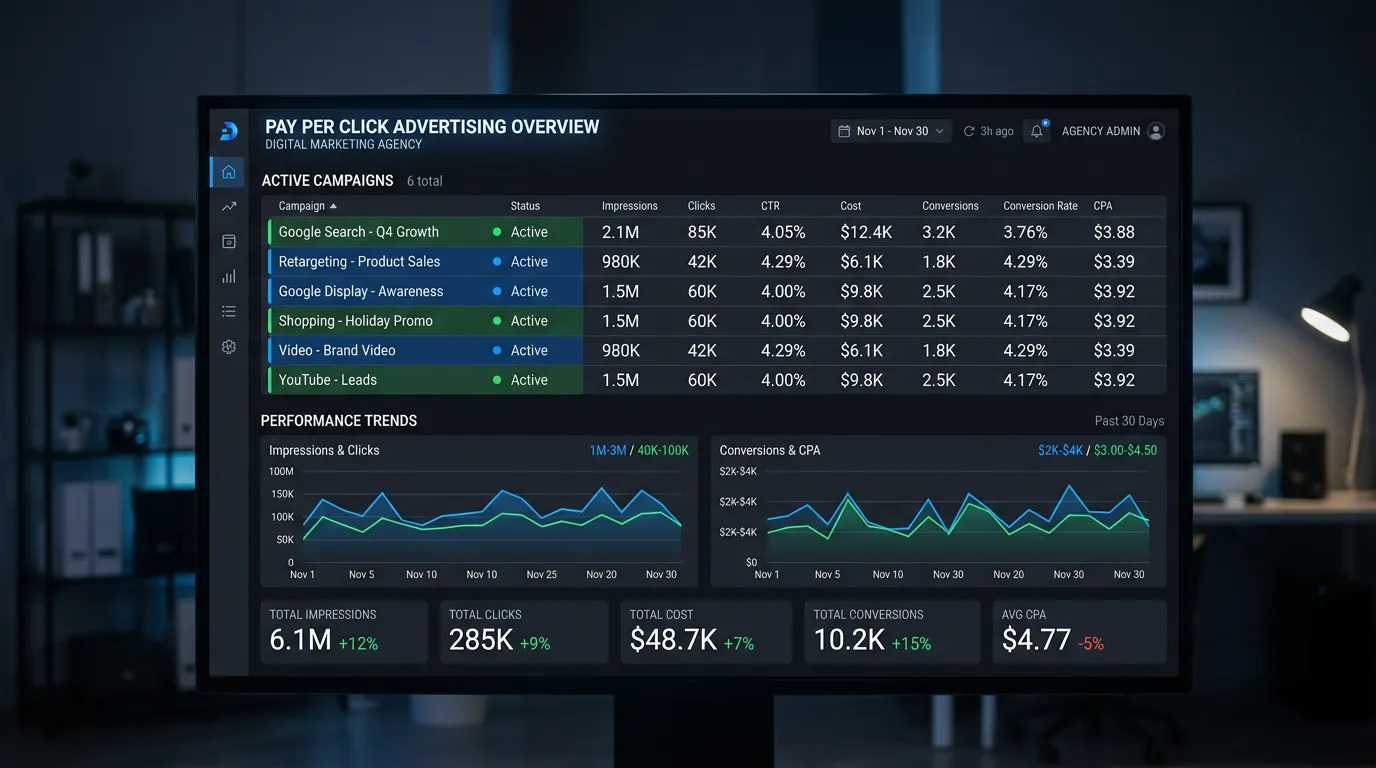This screenshot has height=768, width=1376.
Task: Click the AGENCY ADMIN label
Action: (x=1101, y=131)
